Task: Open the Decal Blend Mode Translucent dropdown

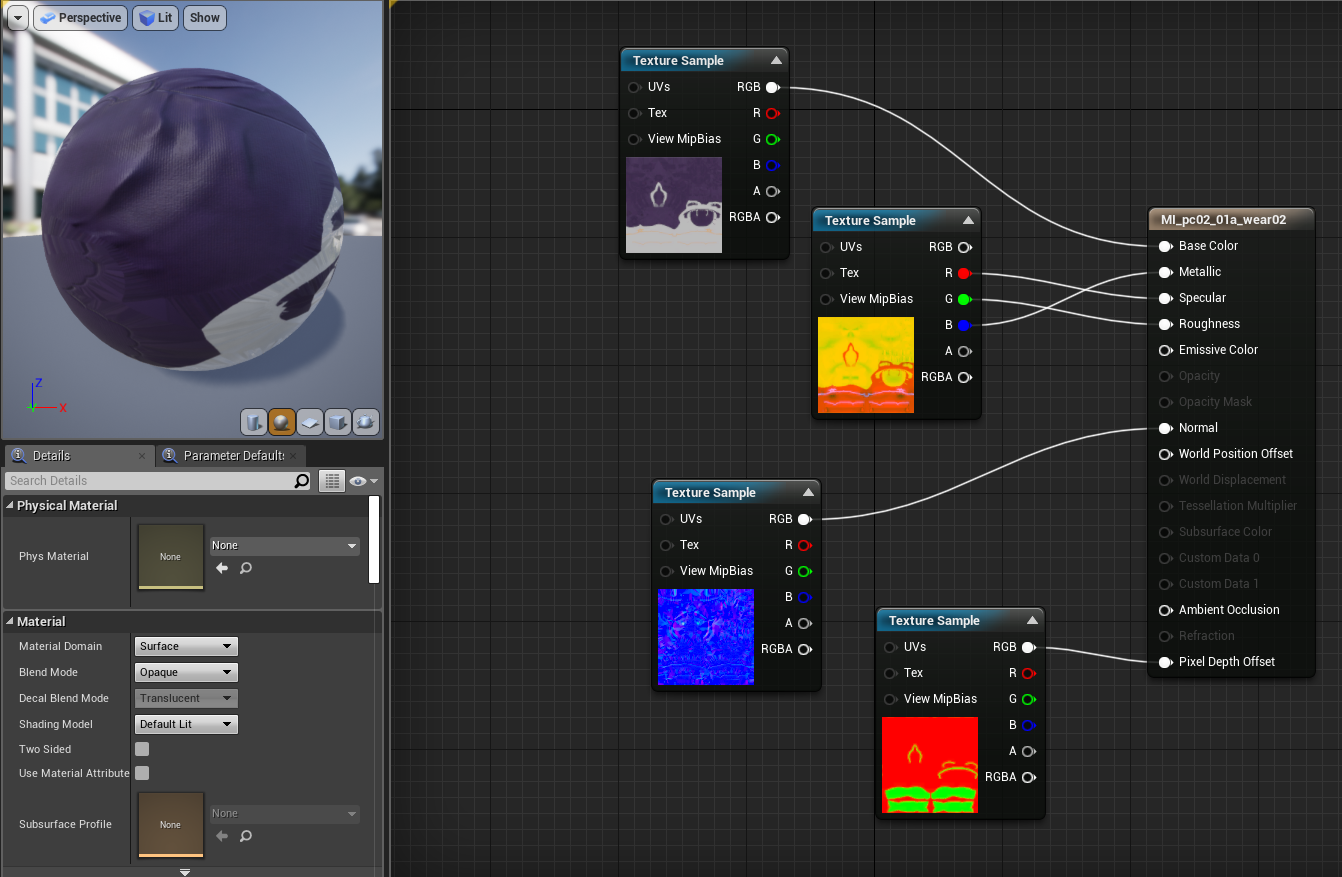Action: pyautogui.click(x=186, y=698)
